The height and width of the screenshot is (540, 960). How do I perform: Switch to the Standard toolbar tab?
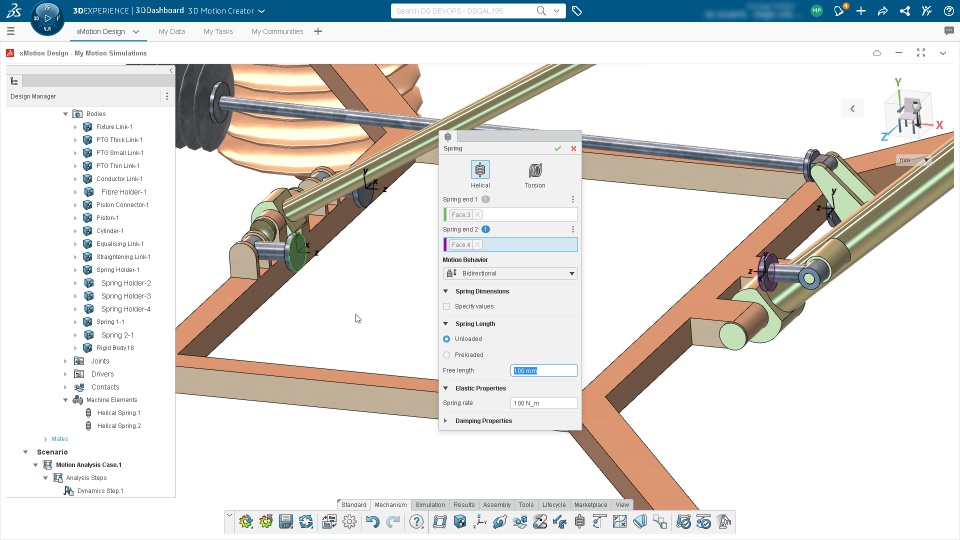coord(353,504)
